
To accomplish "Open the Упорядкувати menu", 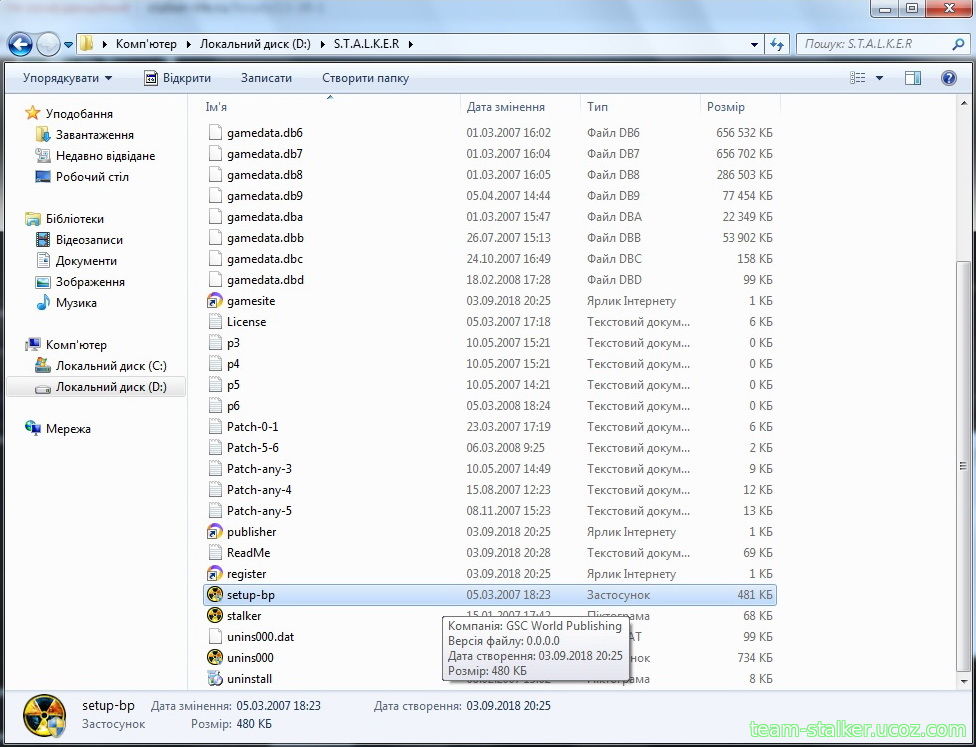I will pyautogui.click(x=67, y=78).
